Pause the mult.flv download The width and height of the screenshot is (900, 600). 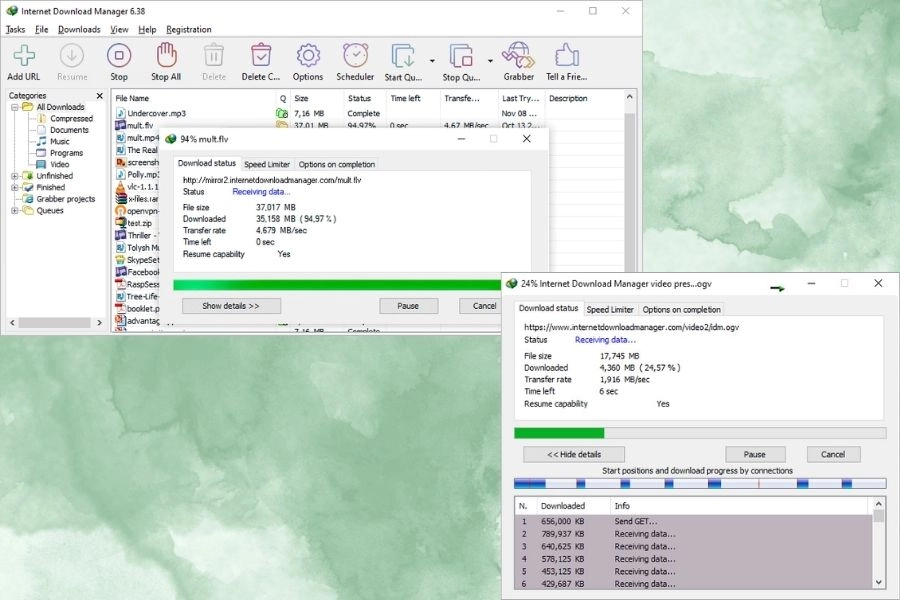pos(408,306)
